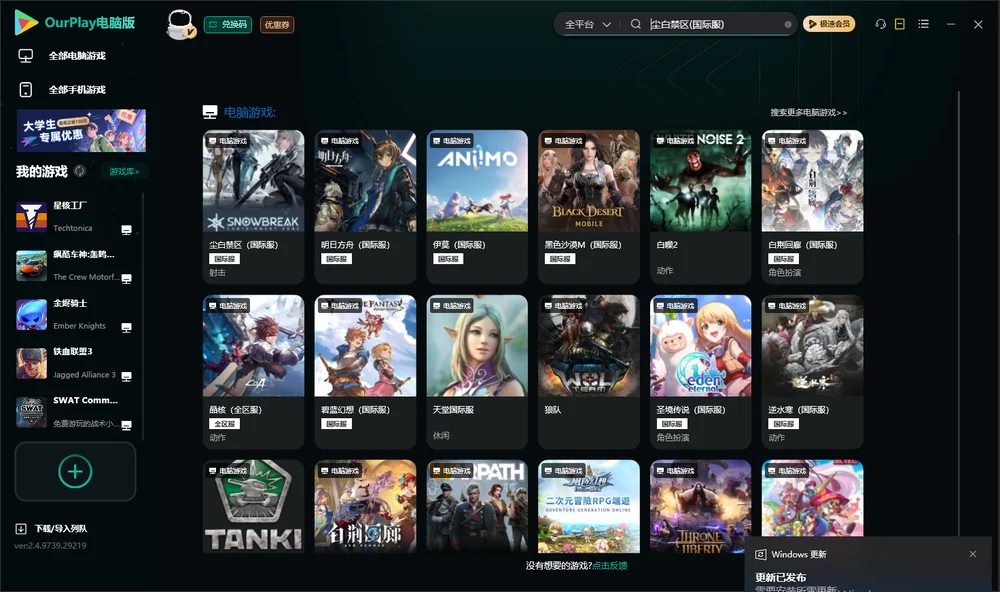Select 全部手机游戏 in the sidebar
The width and height of the screenshot is (1000, 592).
tap(77, 89)
